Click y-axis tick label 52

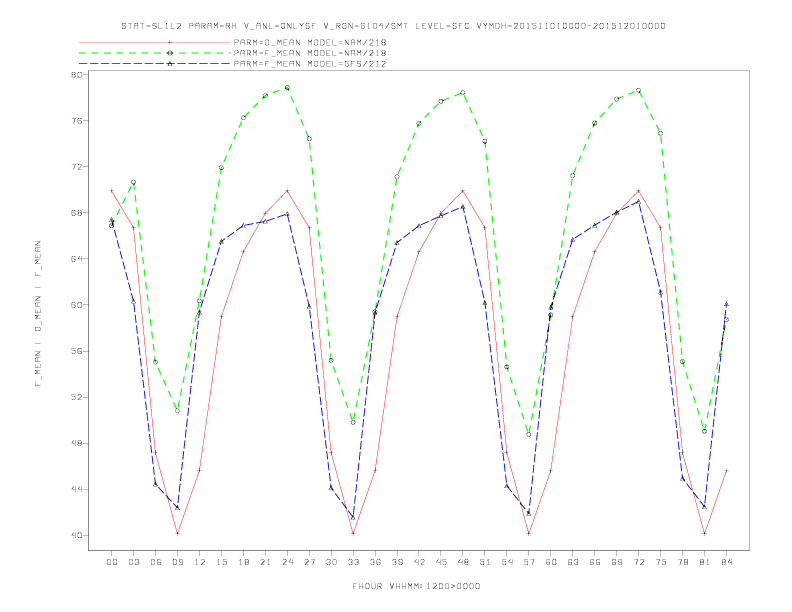click(77, 397)
